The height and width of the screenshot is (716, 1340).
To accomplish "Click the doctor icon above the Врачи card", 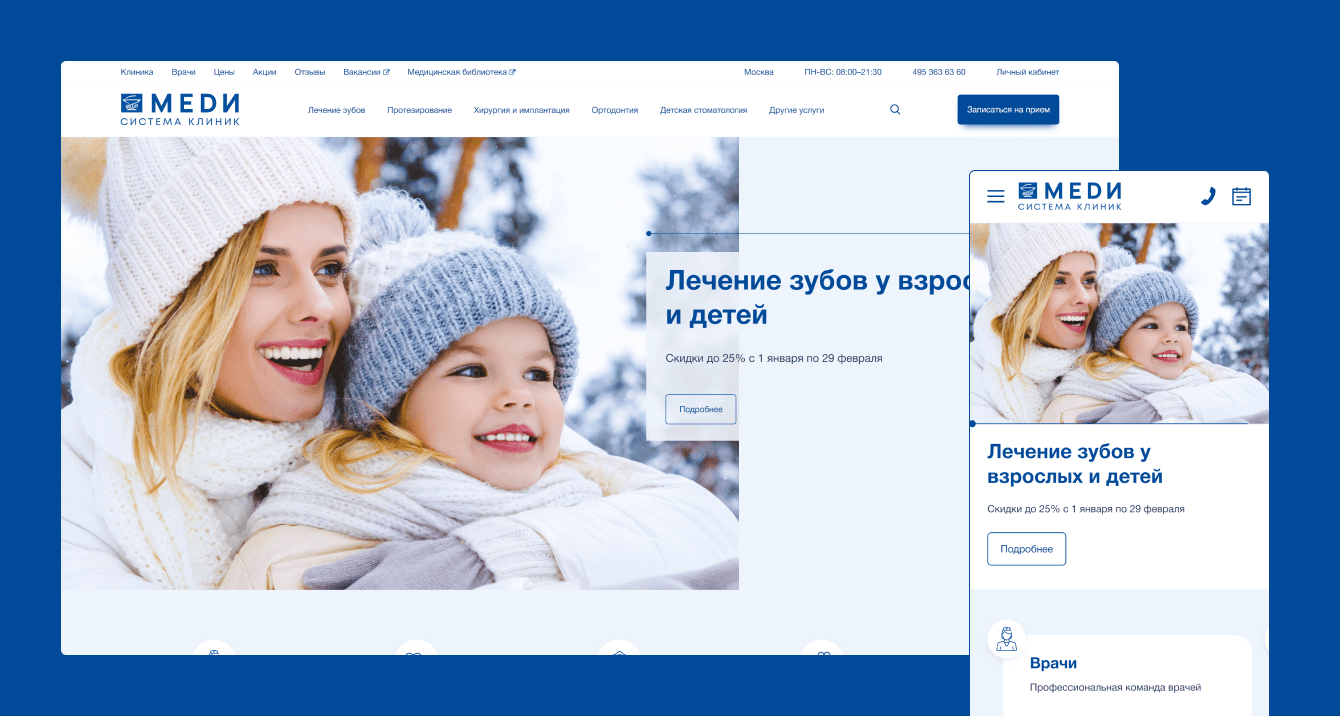I will [x=1006, y=639].
